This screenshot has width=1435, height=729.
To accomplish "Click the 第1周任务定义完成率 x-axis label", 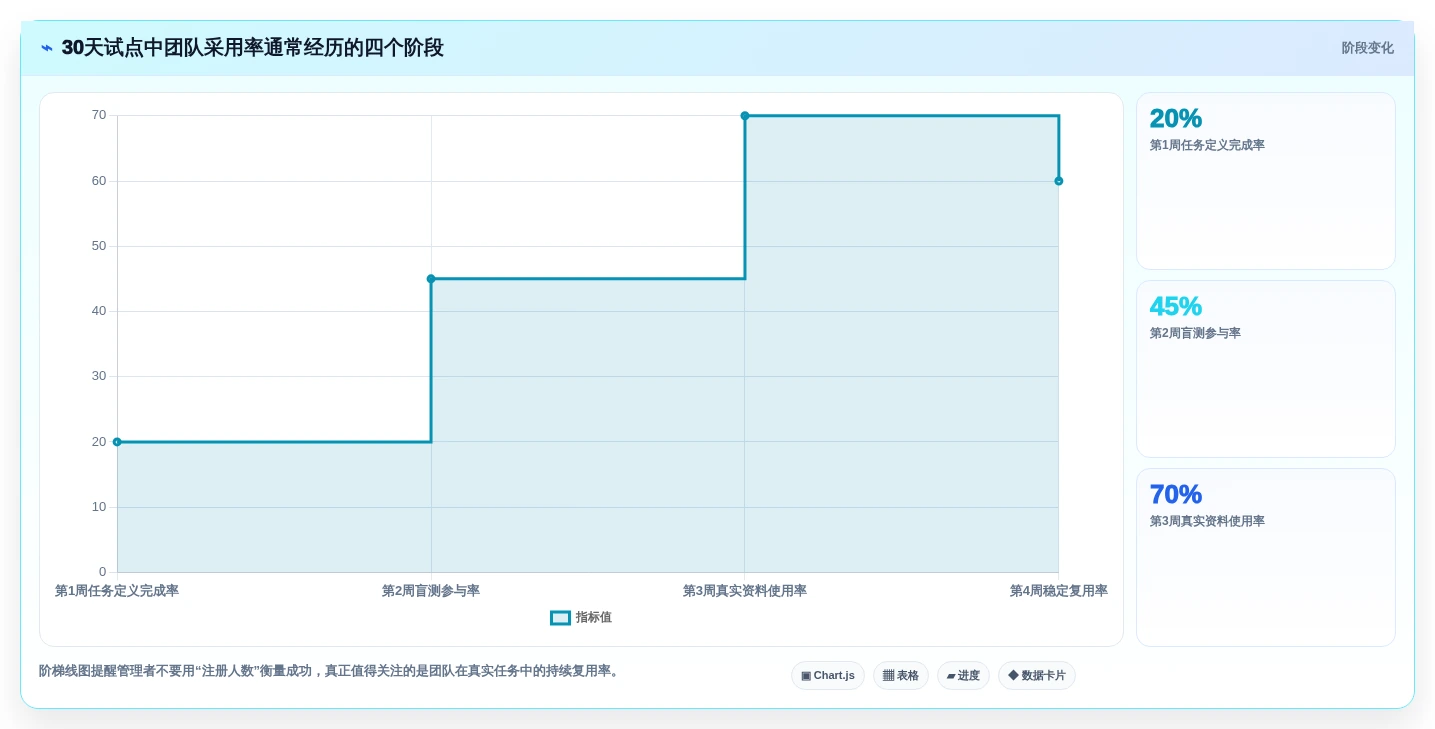I will point(117,591).
